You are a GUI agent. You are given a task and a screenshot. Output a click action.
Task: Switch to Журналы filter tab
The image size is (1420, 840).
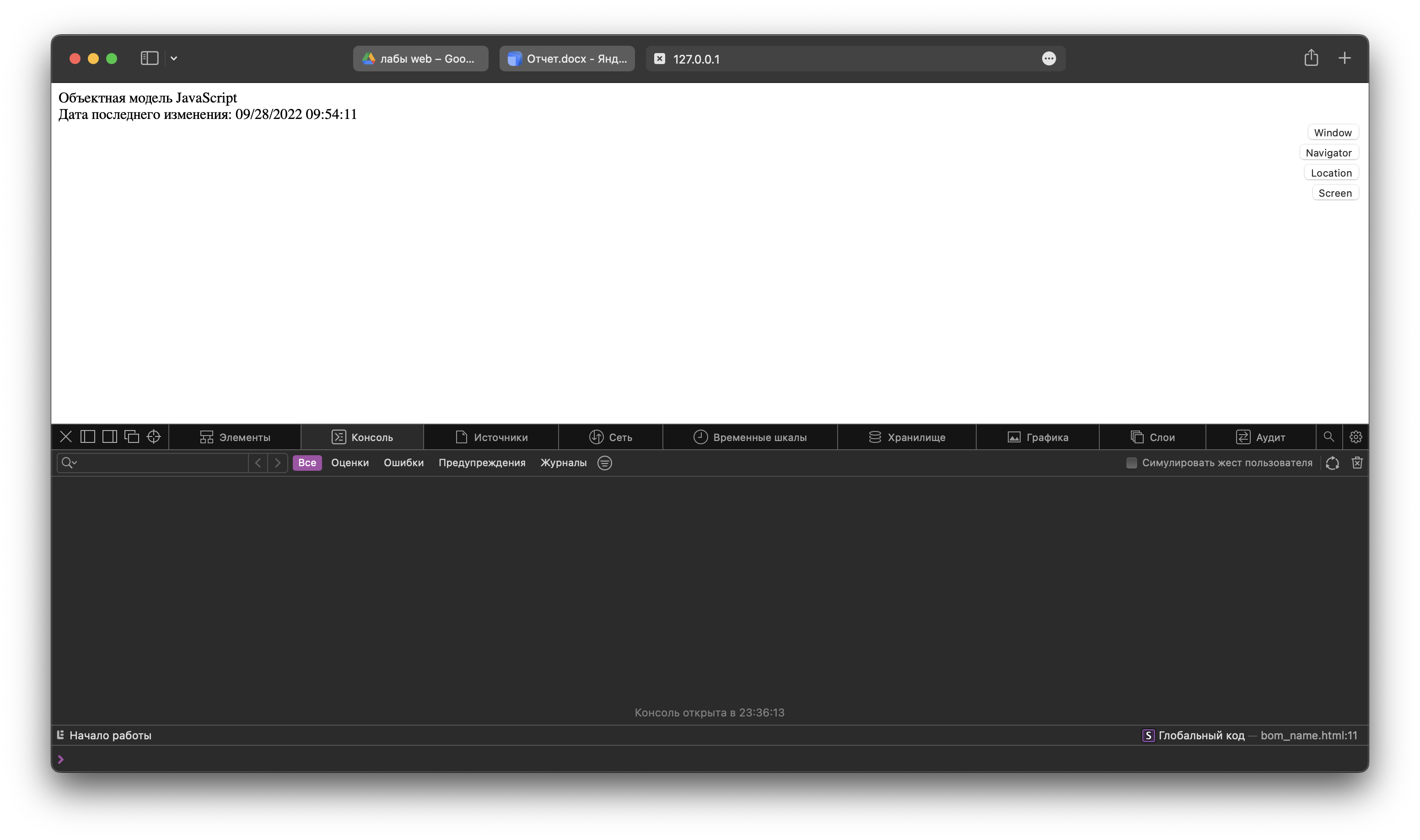[563, 462]
